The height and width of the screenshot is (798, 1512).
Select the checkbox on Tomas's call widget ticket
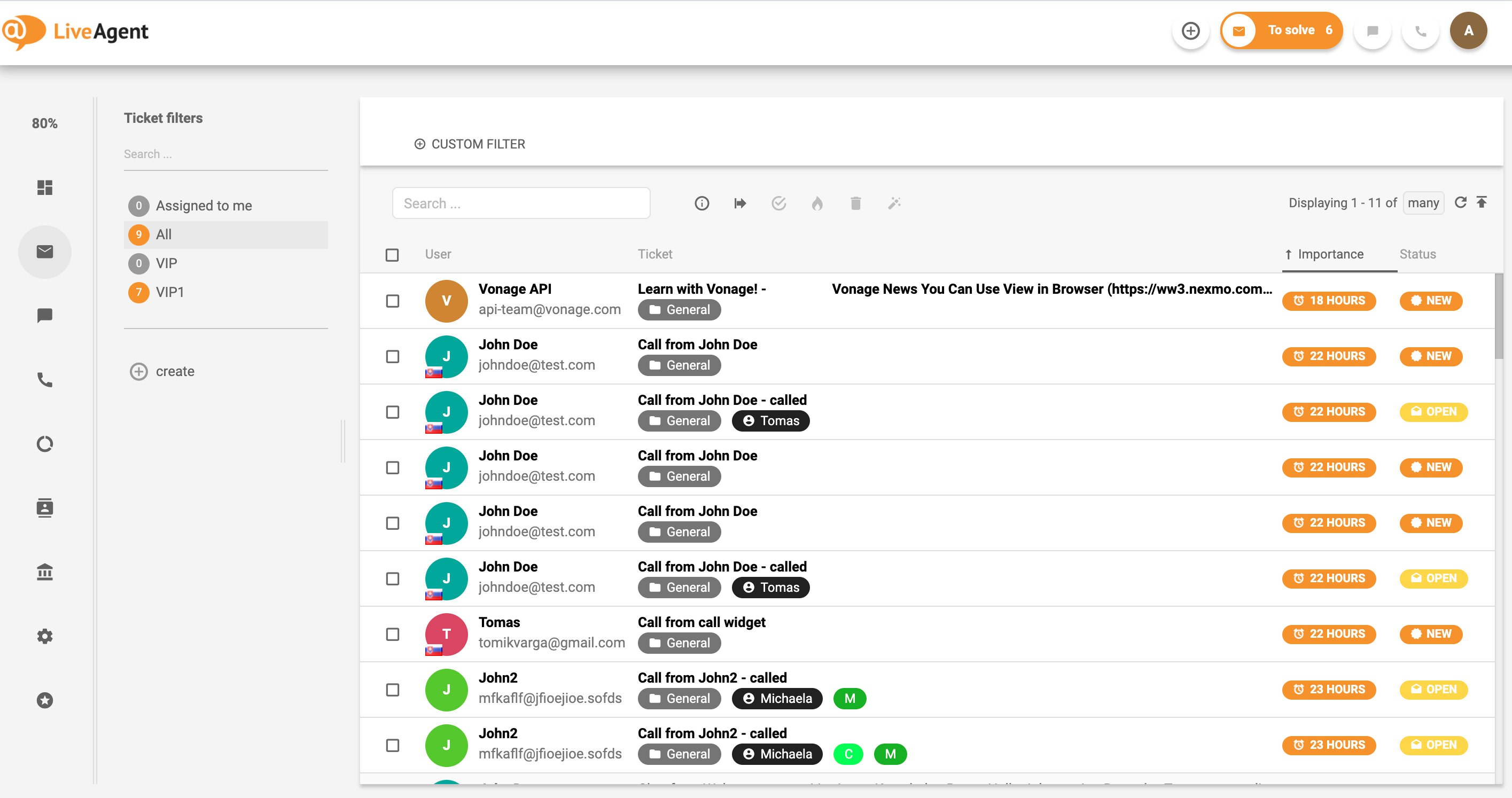[x=392, y=633]
